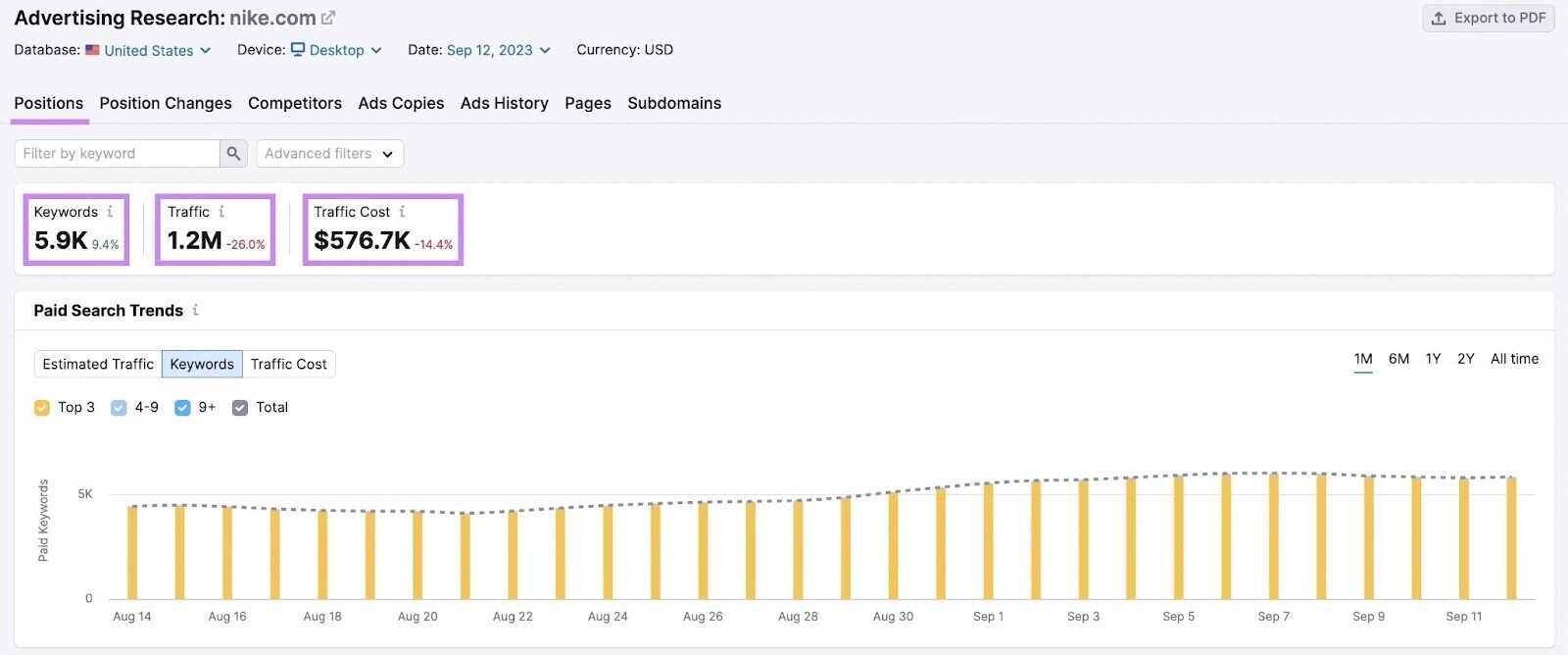The width and height of the screenshot is (1568, 655).
Task: Click the Sep 7 chart bar
Action: click(x=1273, y=536)
